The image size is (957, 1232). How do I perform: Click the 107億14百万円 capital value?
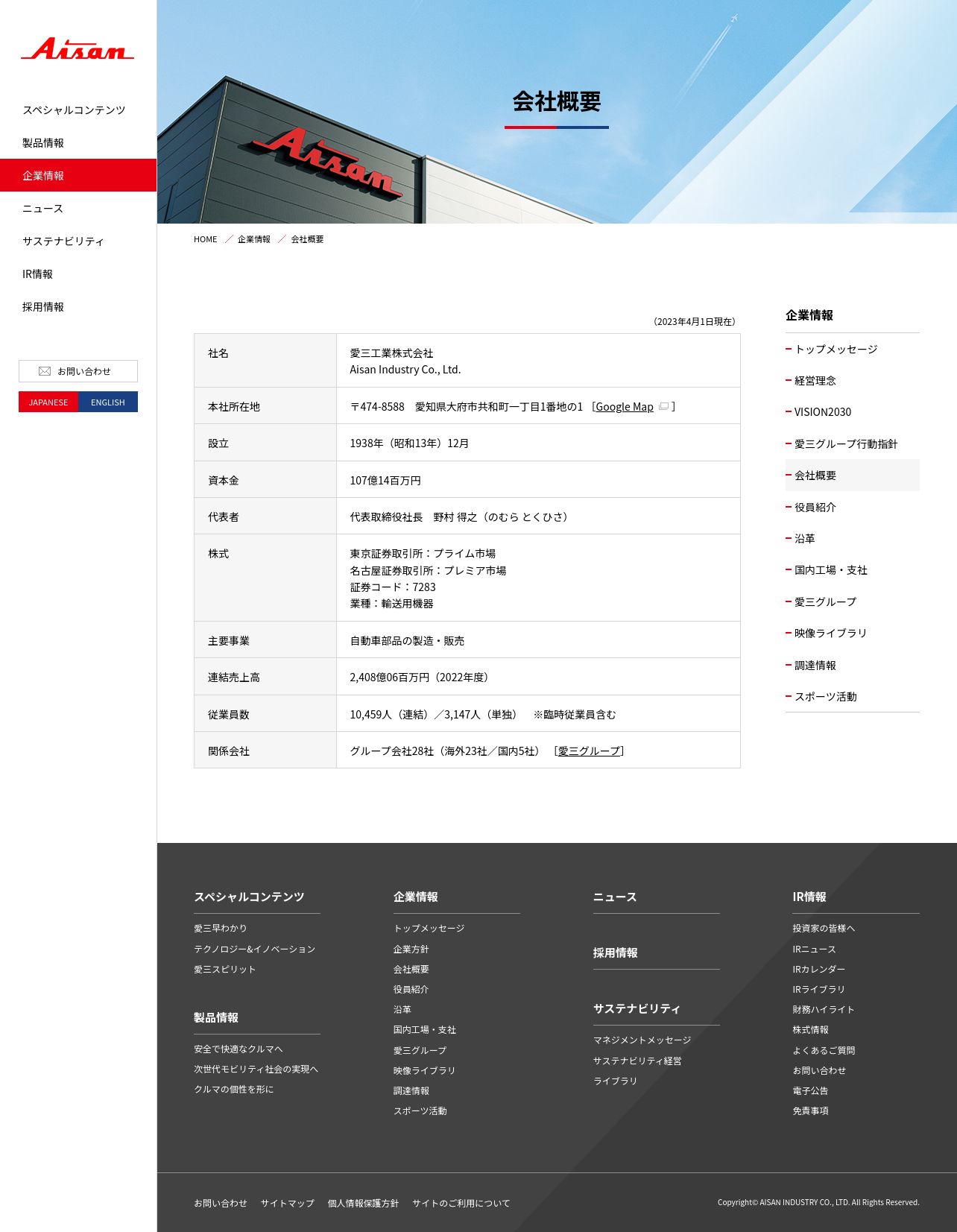(385, 481)
